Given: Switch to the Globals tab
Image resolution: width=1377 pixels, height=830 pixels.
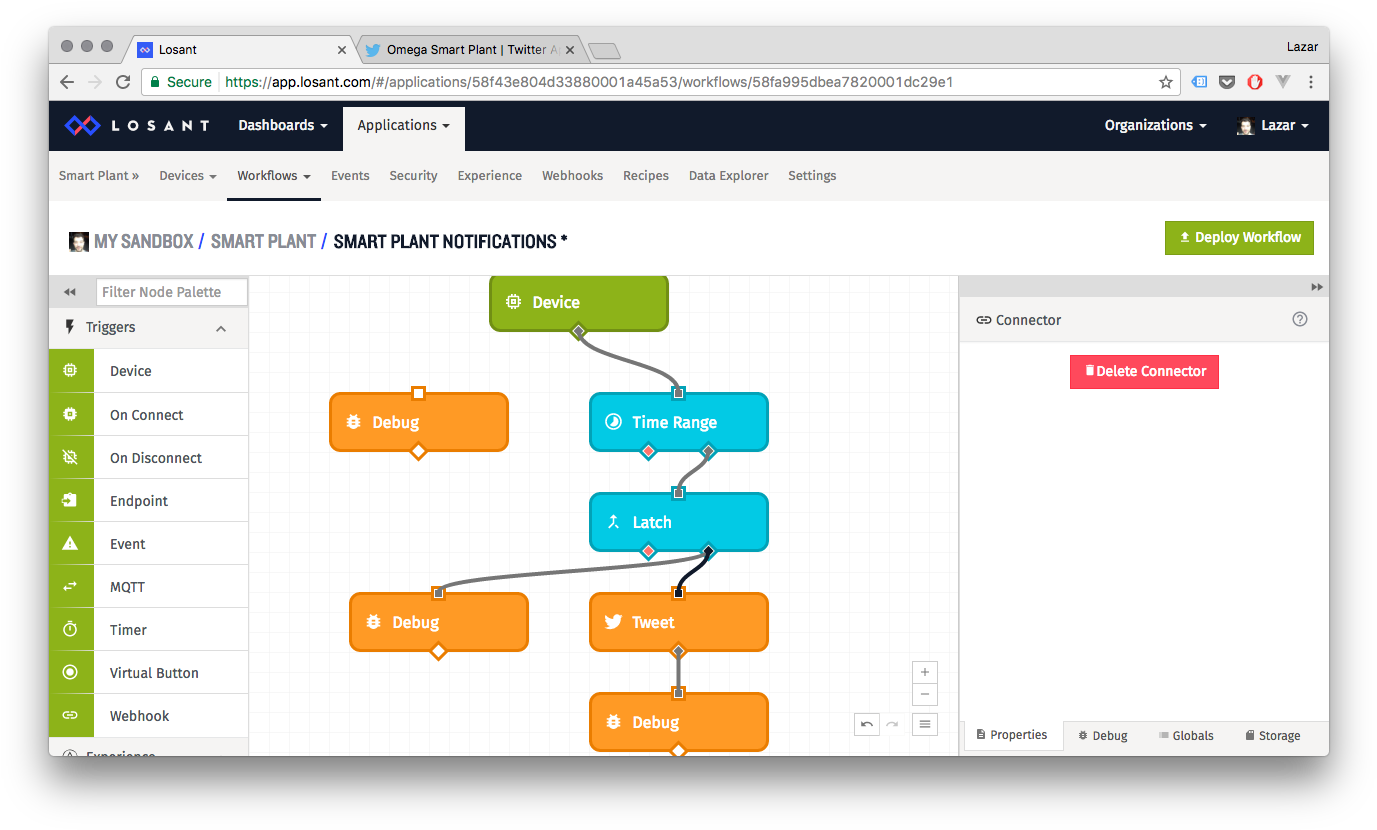Looking at the screenshot, I should pyautogui.click(x=1186, y=735).
